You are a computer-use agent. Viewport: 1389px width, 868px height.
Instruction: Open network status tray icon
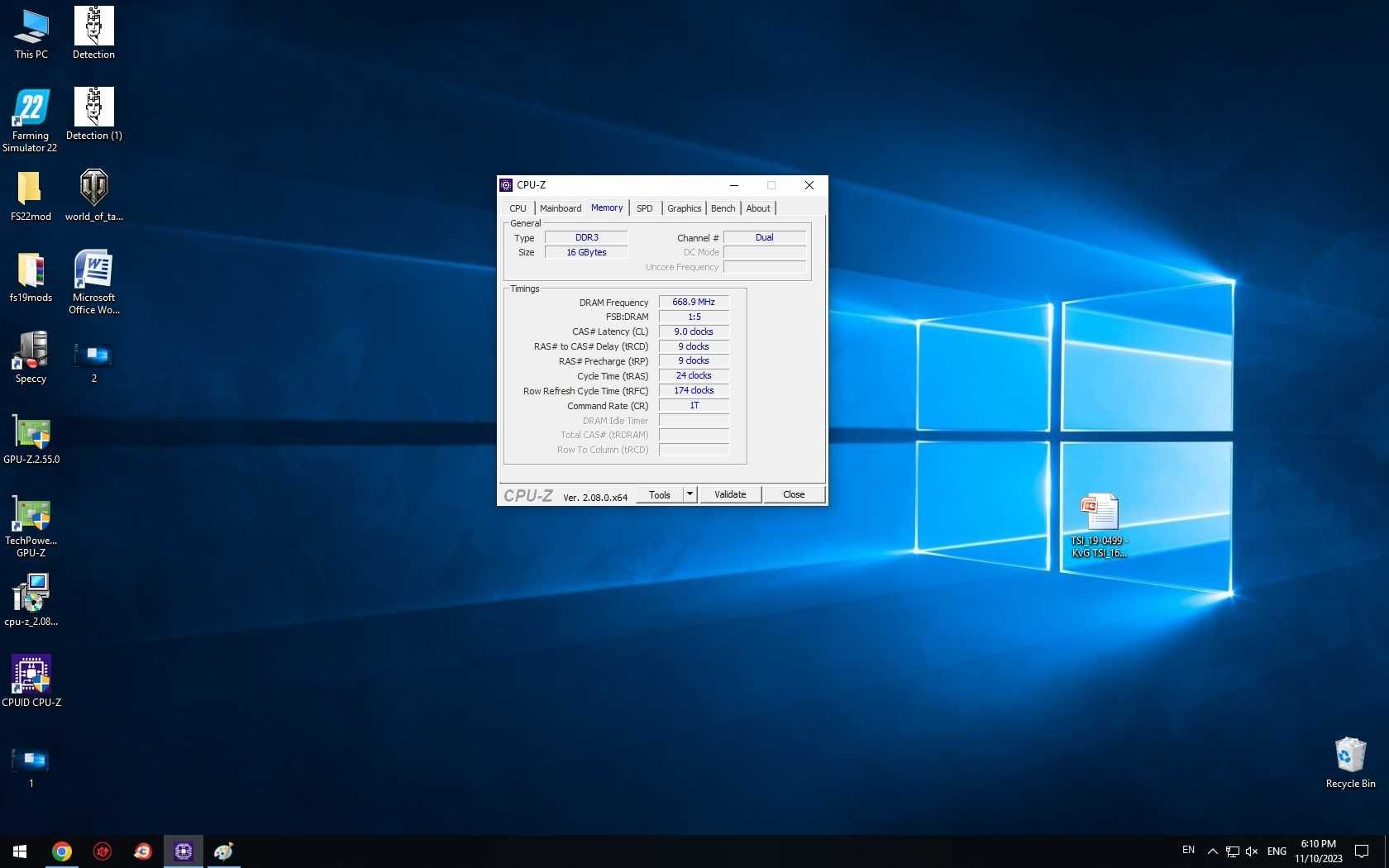coord(1232,851)
